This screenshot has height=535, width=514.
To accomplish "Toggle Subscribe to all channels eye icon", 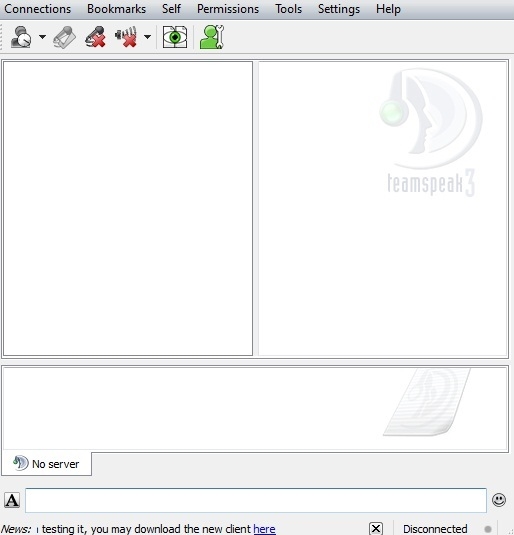I will (x=175, y=37).
